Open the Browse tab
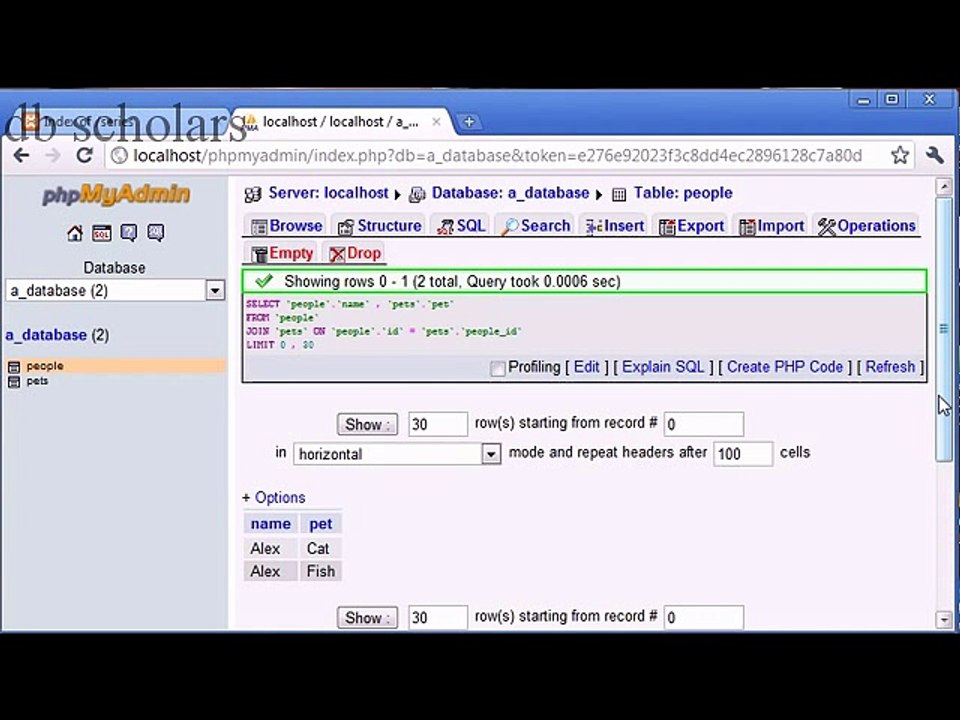The image size is (960, 720). tap(287, 226)
